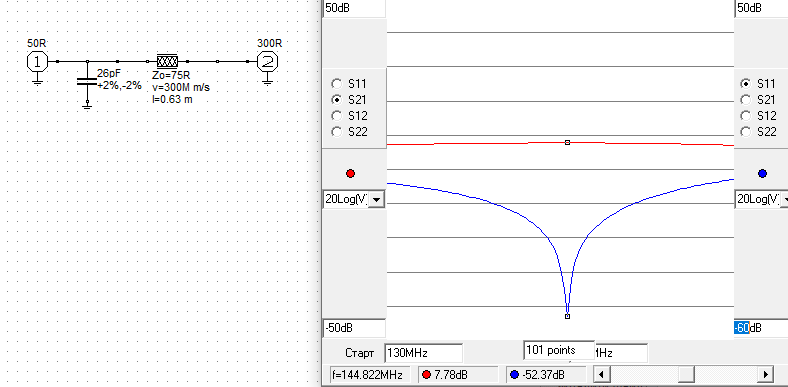Click the 101 points tooltip label
The image size is (788, 387).
[559, 350]
